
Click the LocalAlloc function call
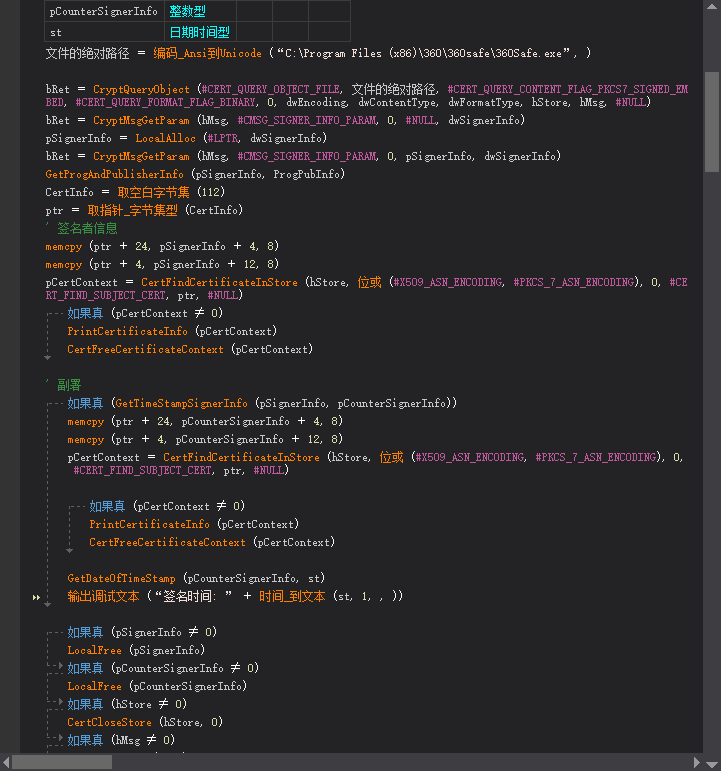coord(165,138)
